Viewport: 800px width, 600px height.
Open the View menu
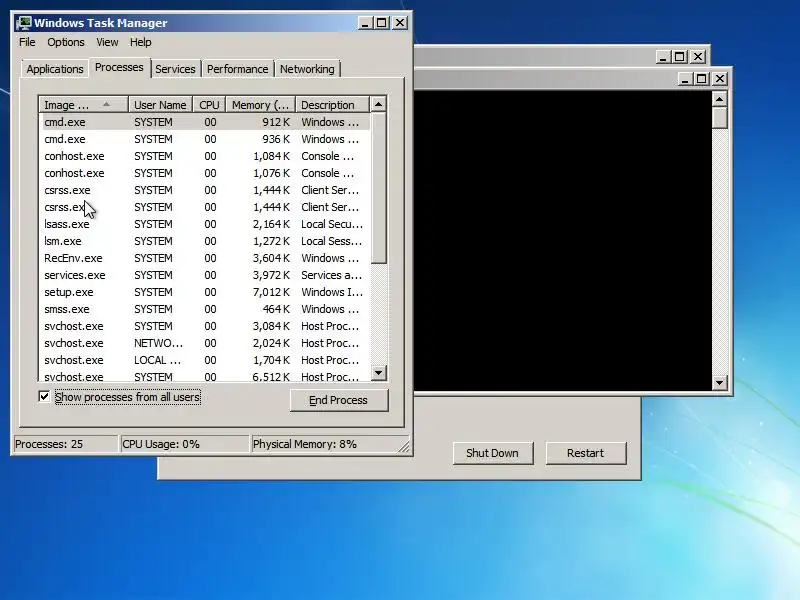tap(107, 42)
